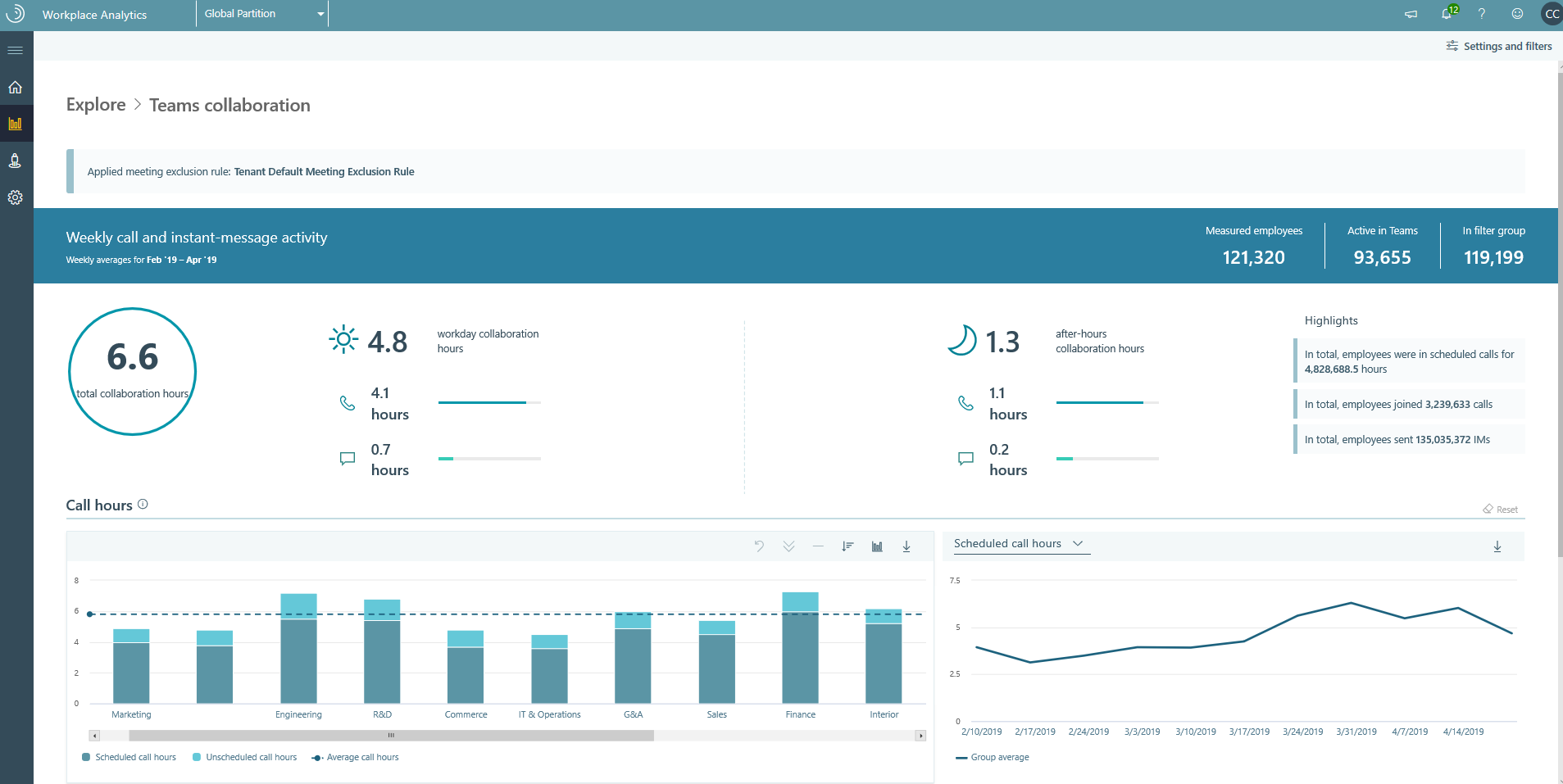The image size is (1563, 784).
Task: Click the IT & Operations axis label
Action: [549, 714]
